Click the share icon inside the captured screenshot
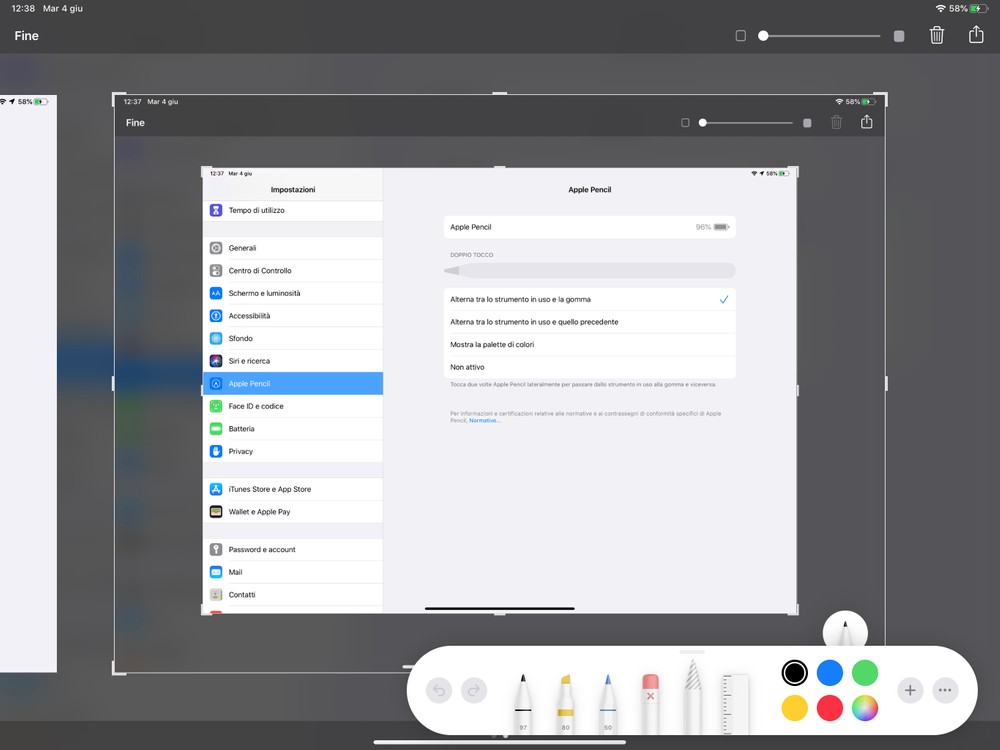 tap(866, 122)
